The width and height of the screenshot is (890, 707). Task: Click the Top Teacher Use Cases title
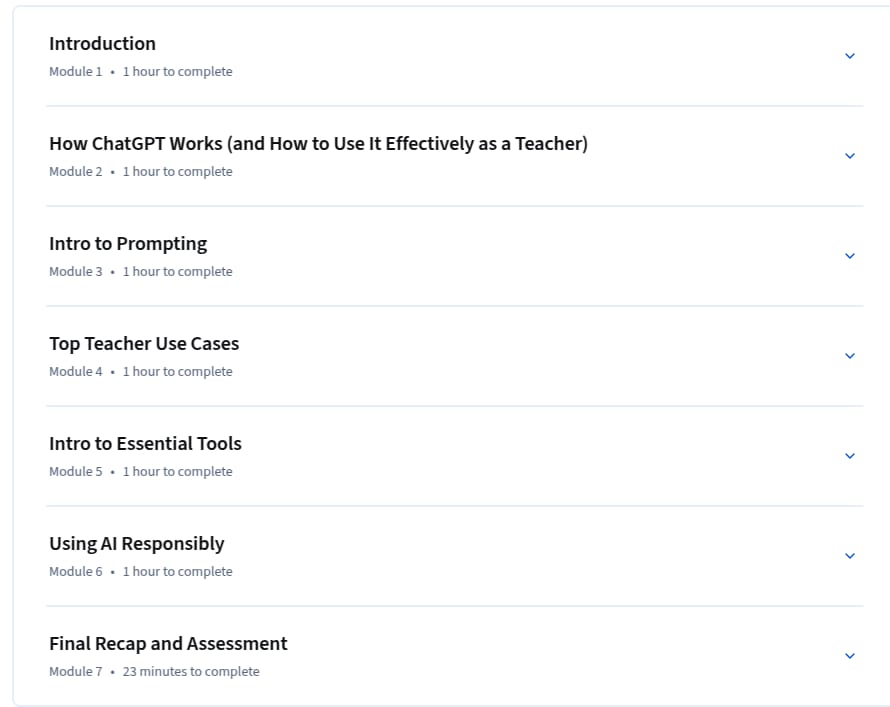click(x=144, y=343)
